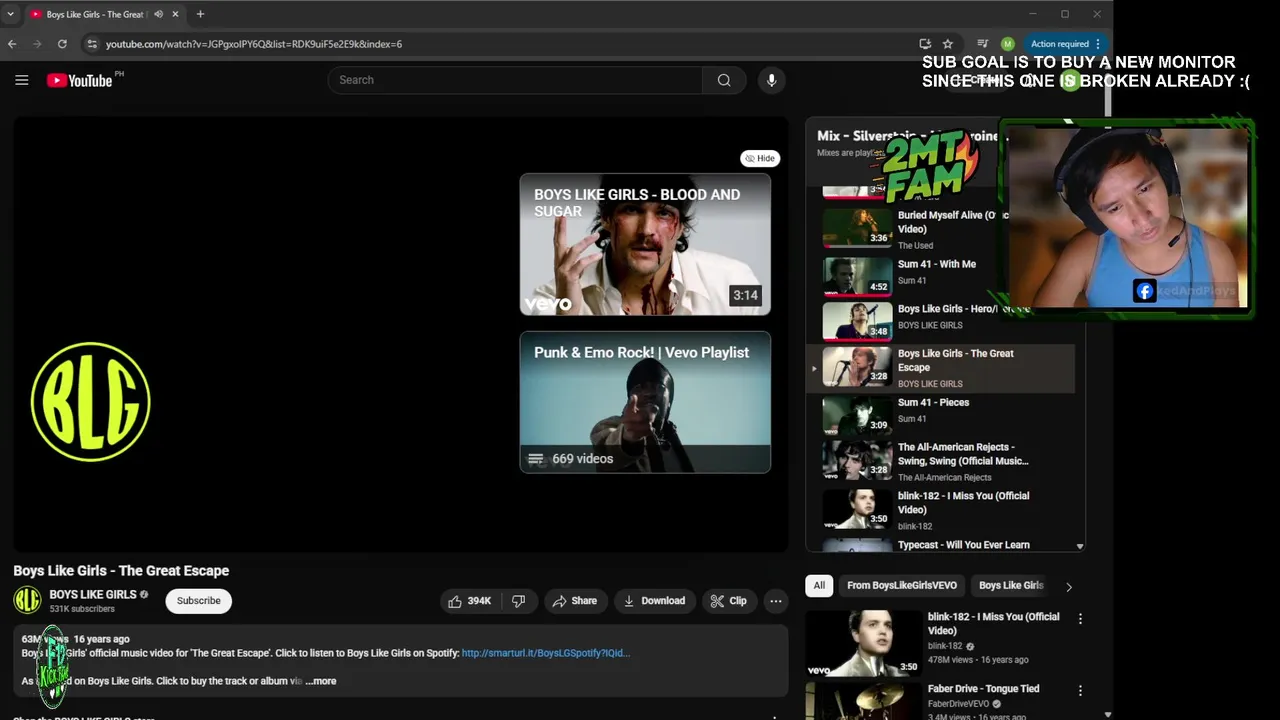
Task: Open the tab search dropdown arrow
Action: pyautogui.click(x=10, y=14)
